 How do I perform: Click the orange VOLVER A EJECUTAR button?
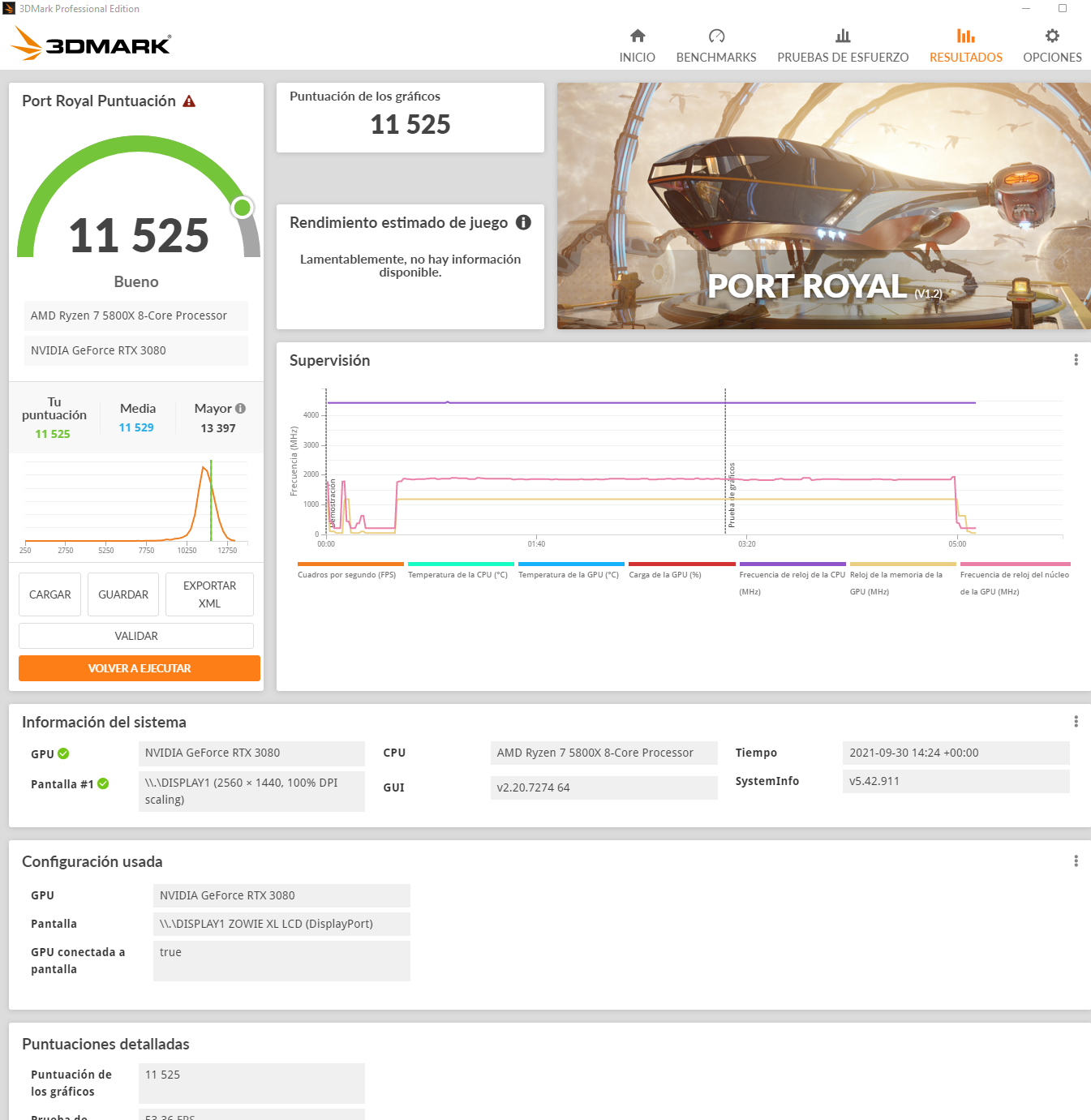point(140,668)
